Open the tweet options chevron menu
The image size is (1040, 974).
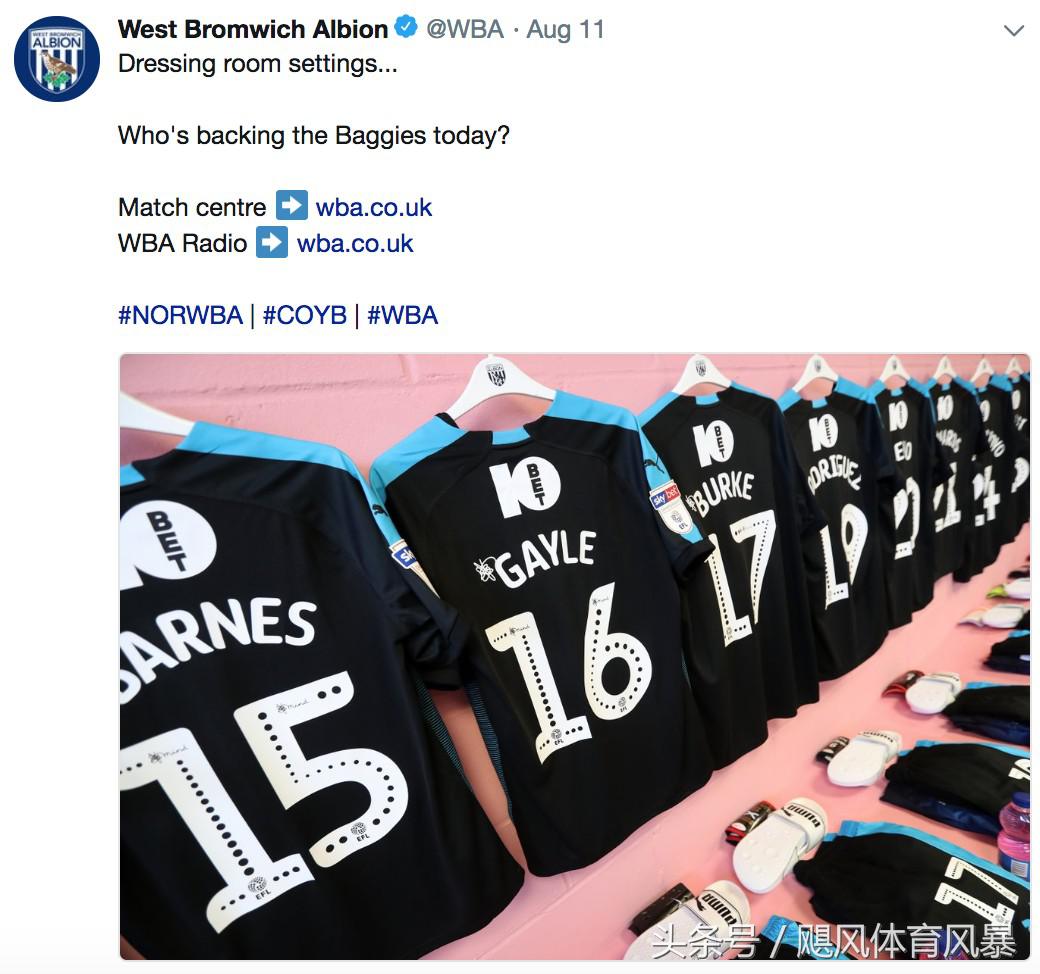(x=1013, y=31)
